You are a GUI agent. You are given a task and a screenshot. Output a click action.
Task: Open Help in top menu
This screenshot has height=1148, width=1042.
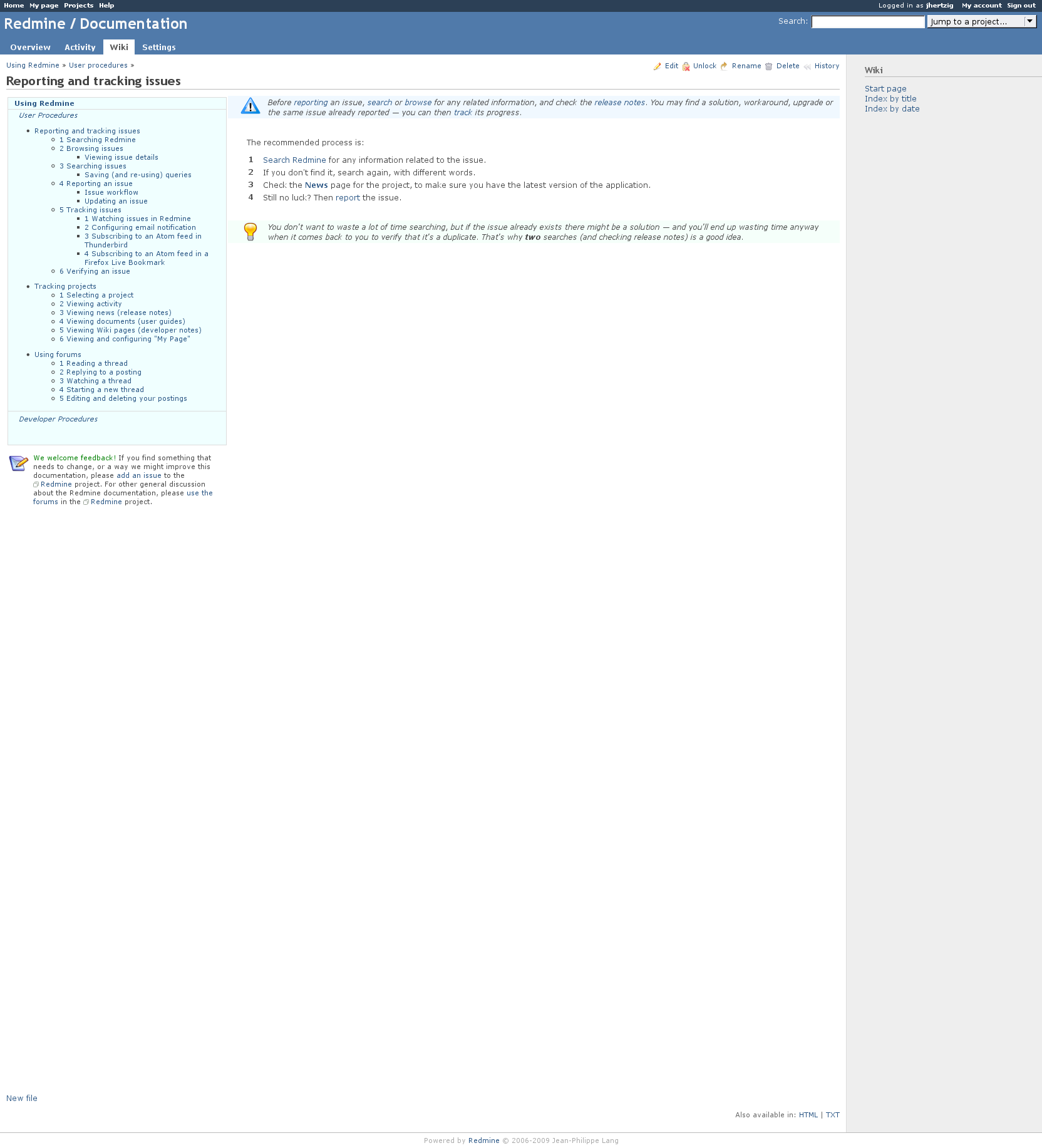106,6
